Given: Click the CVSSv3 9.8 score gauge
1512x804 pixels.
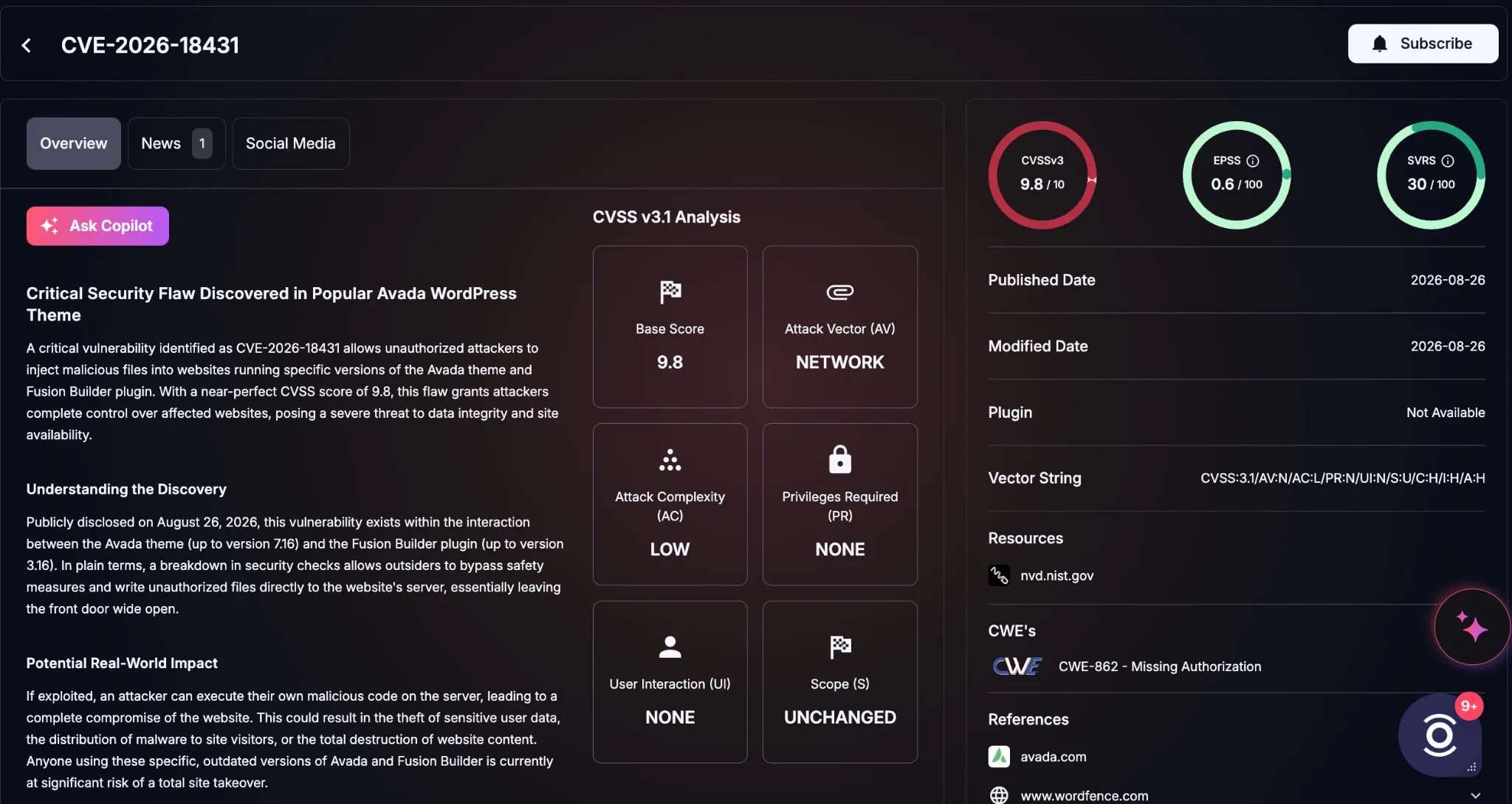Looking at the screenshot, I should click(x=1042, y=175).
